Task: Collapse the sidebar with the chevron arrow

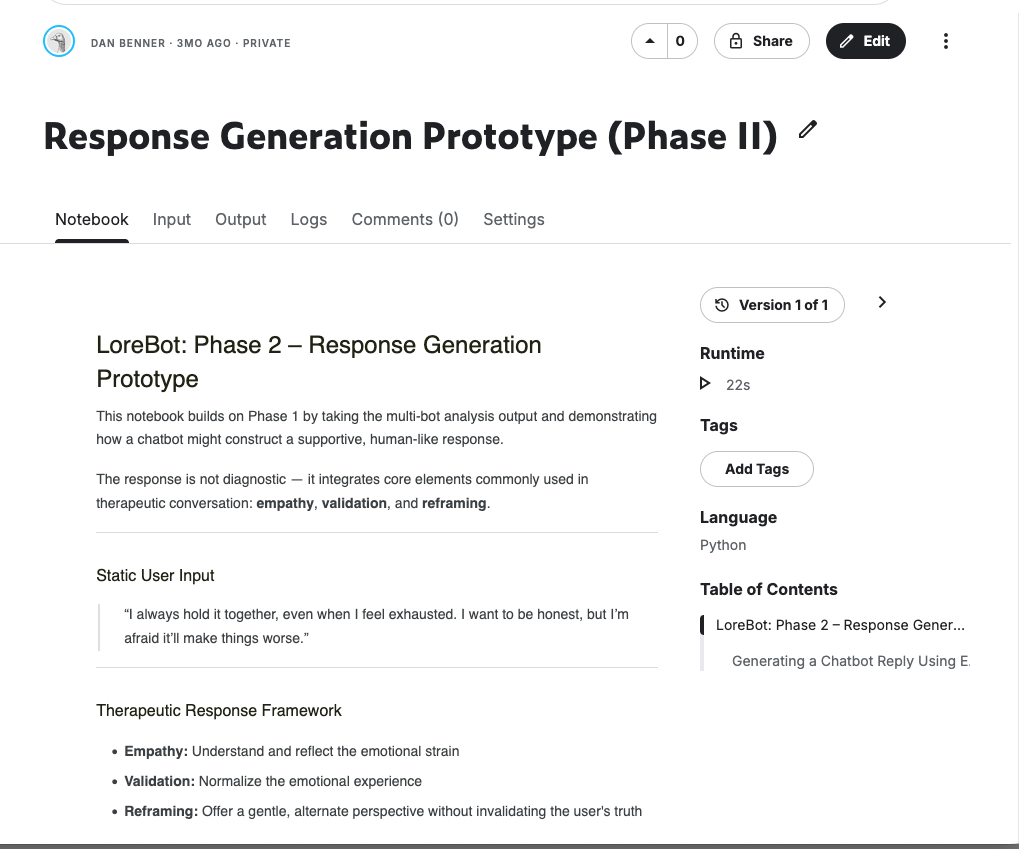Action: 881,303
